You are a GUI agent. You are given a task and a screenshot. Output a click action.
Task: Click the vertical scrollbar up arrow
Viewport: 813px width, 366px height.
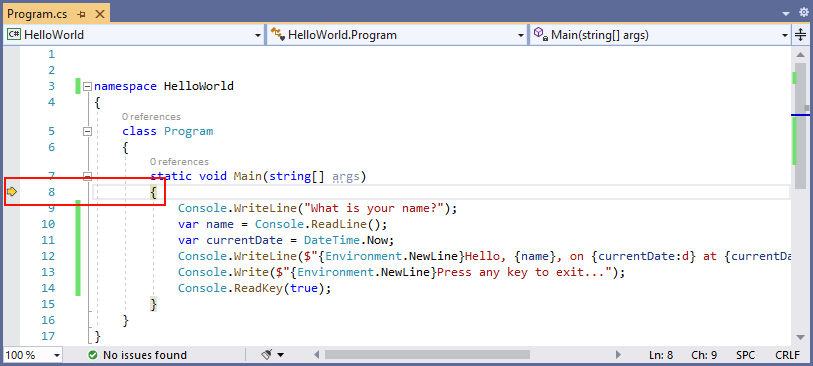(801, 55)
